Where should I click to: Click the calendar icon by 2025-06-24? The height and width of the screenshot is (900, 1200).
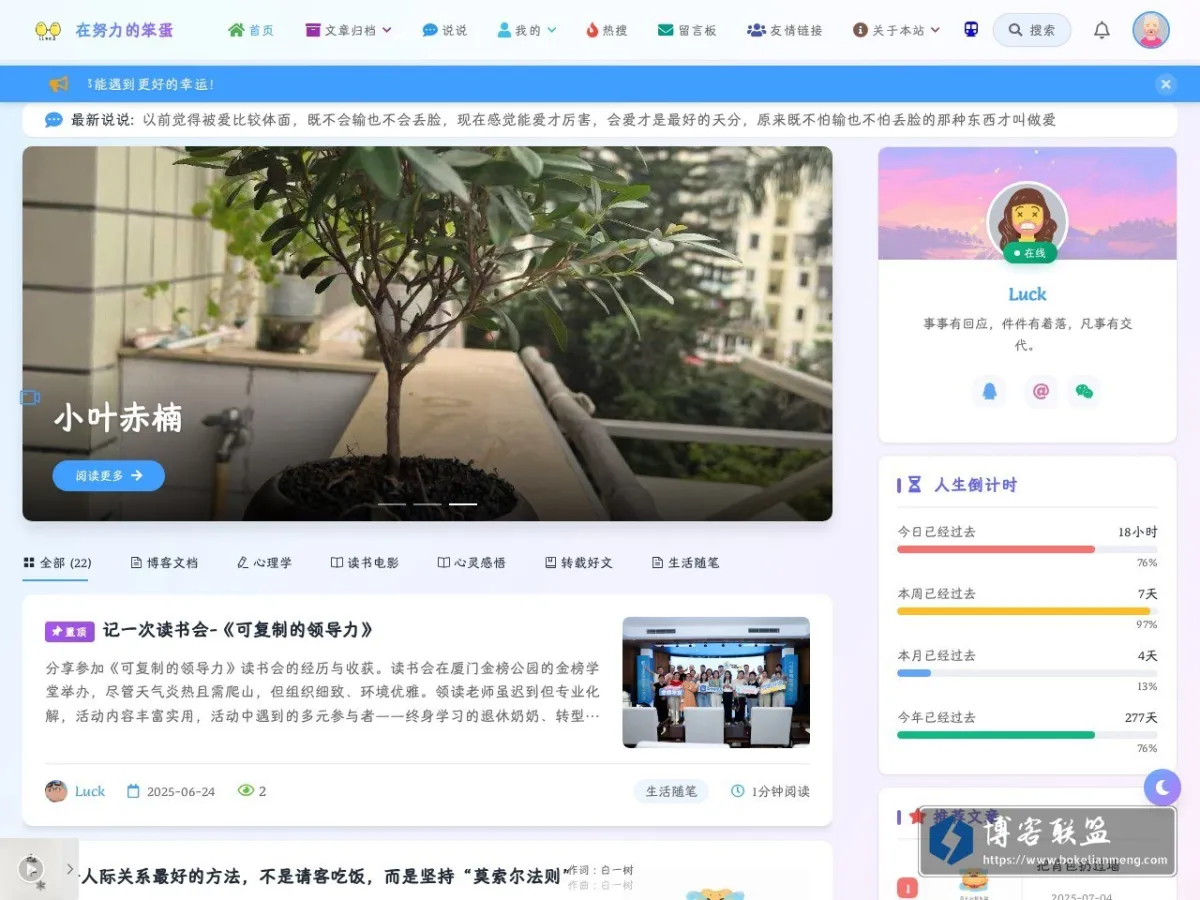coord(133,791)
